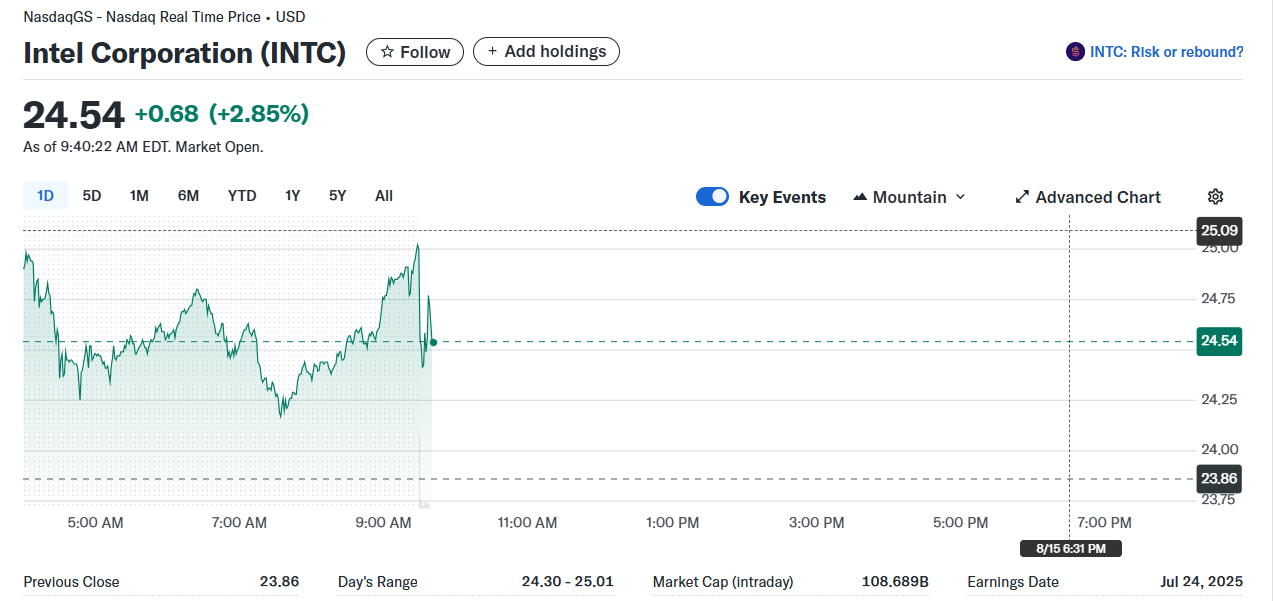Click the INTC Risk or rebound badge icon
Screen dimensions: 1273x601
[1075, 52]
